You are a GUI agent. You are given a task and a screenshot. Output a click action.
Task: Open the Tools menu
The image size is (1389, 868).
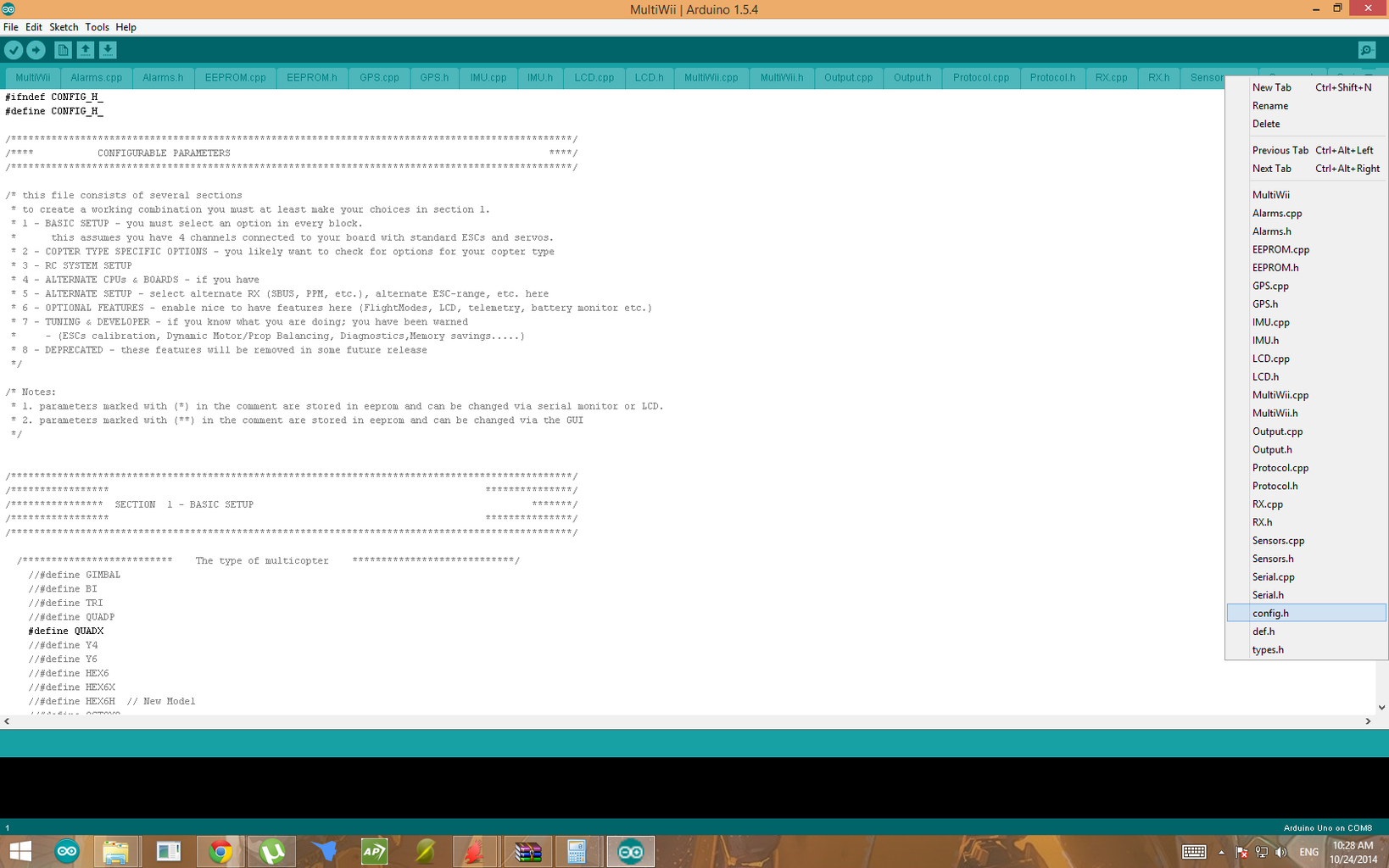coord(97,27)
